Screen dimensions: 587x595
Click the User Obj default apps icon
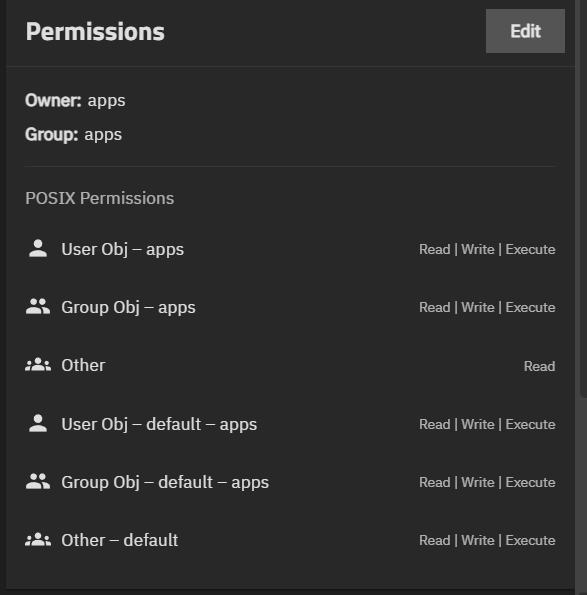click(x=38, y=423)
